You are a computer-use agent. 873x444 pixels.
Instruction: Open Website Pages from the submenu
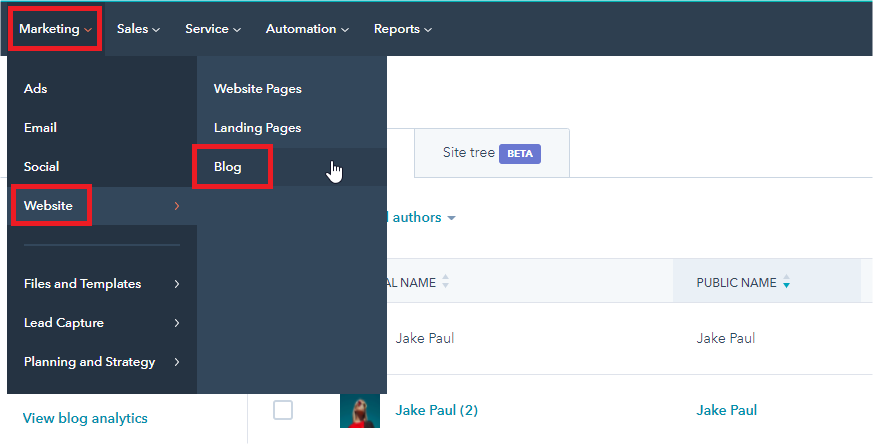[x=257, y=89]
